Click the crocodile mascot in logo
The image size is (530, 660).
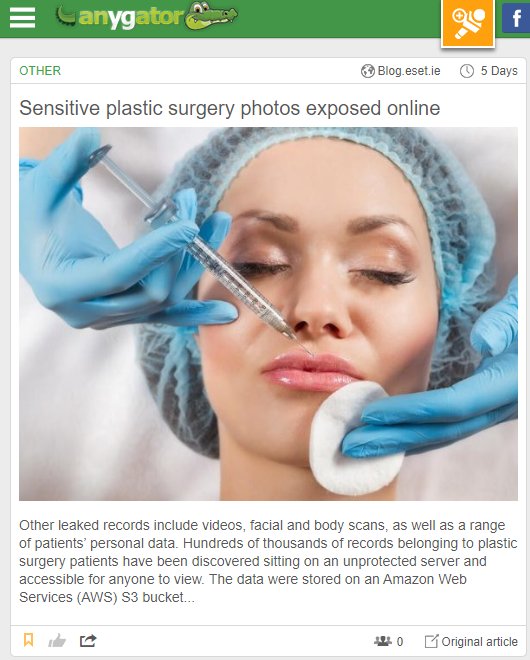pyautogui.click(x=211, y=16)
